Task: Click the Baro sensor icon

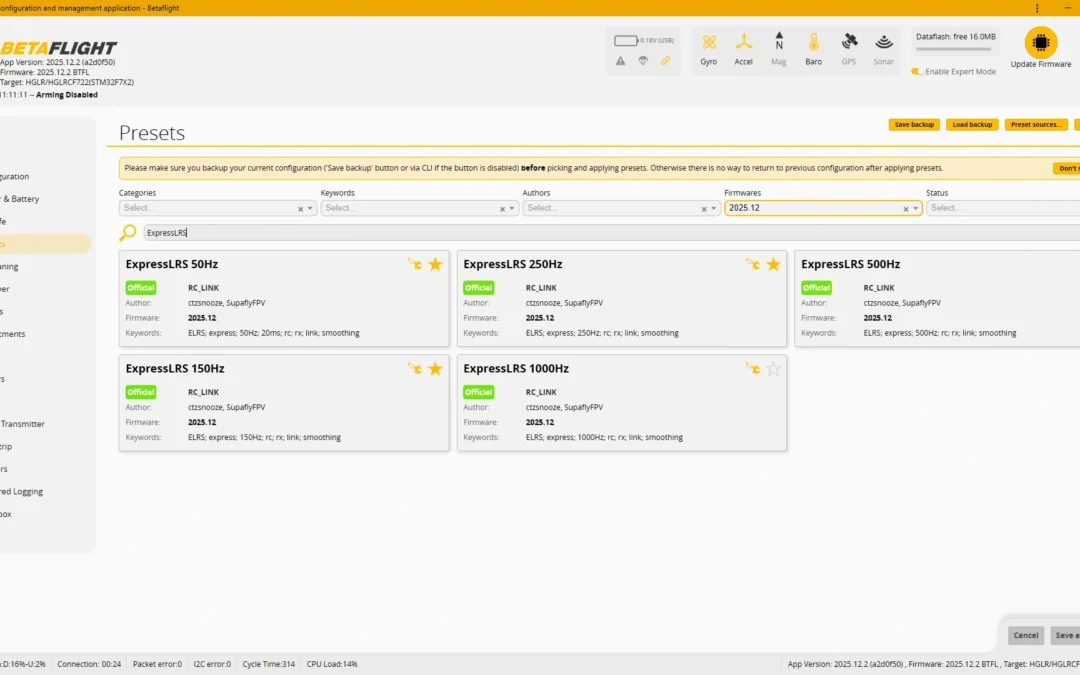Action: (x=813, y=42)
